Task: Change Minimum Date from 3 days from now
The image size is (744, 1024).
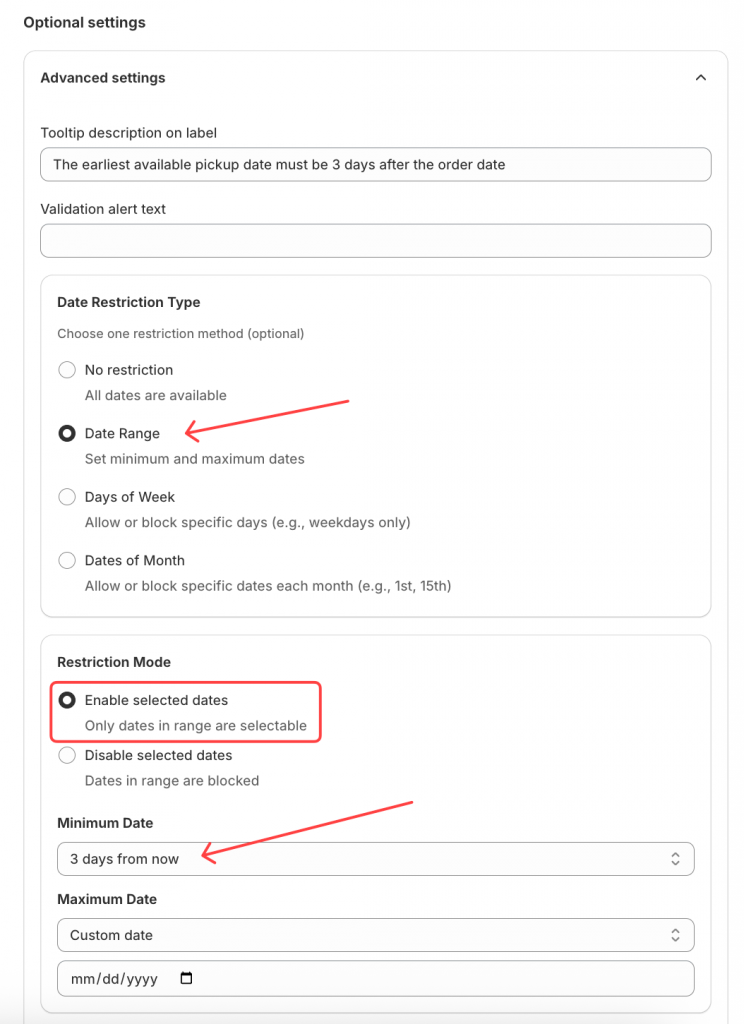Action: pos(375,858)
